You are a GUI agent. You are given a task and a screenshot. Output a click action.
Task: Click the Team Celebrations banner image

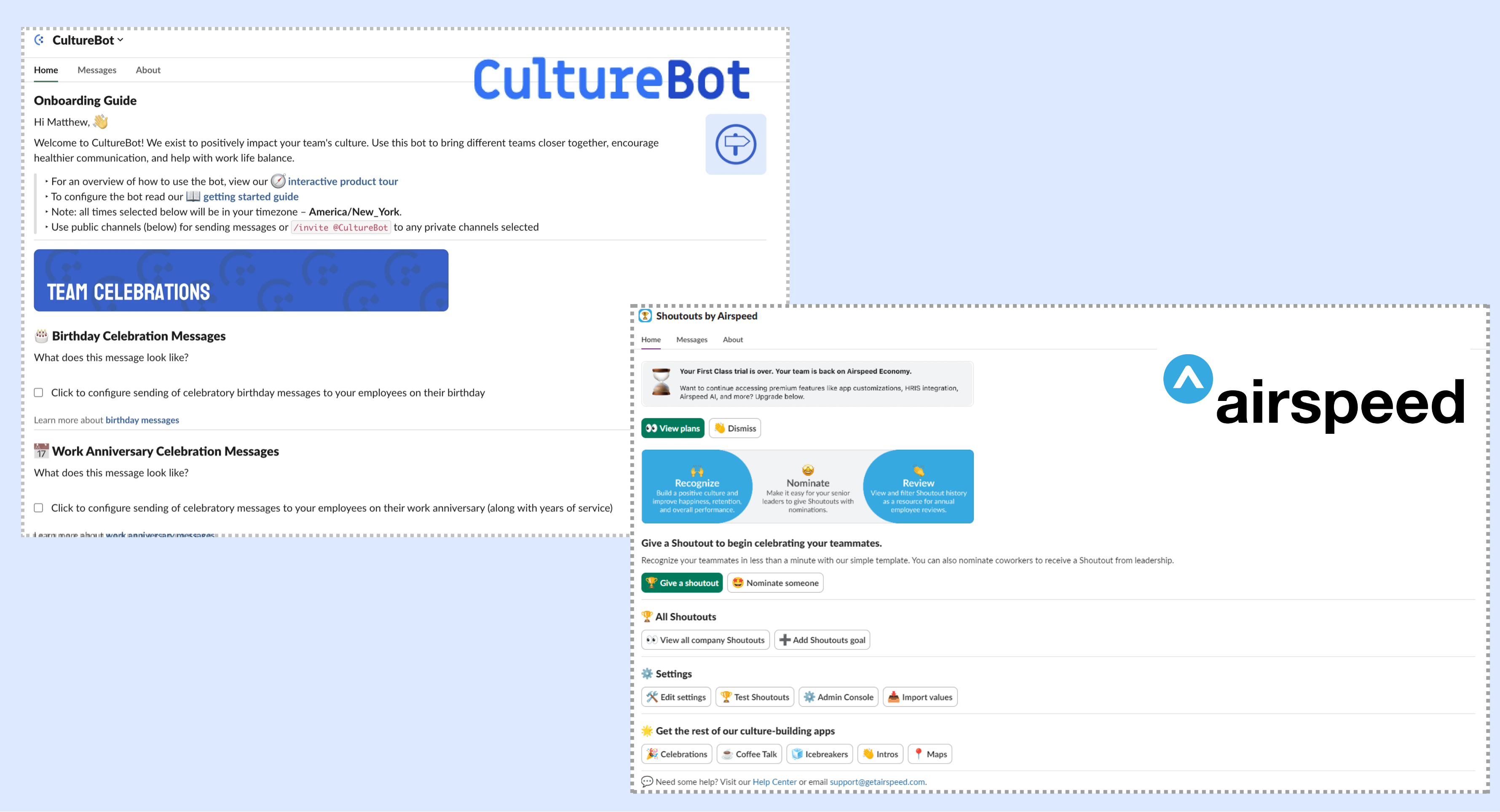point(241,280)
